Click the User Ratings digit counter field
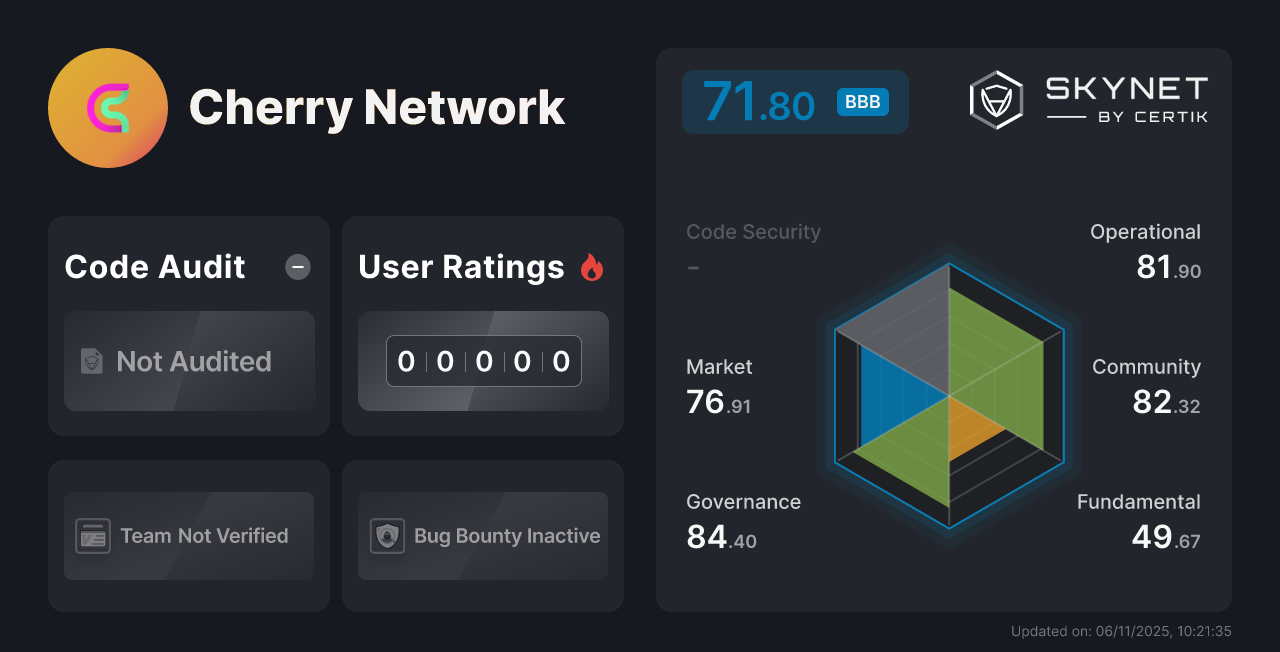The width and height of the screenshot is (1280, 652). pos(483,361)
